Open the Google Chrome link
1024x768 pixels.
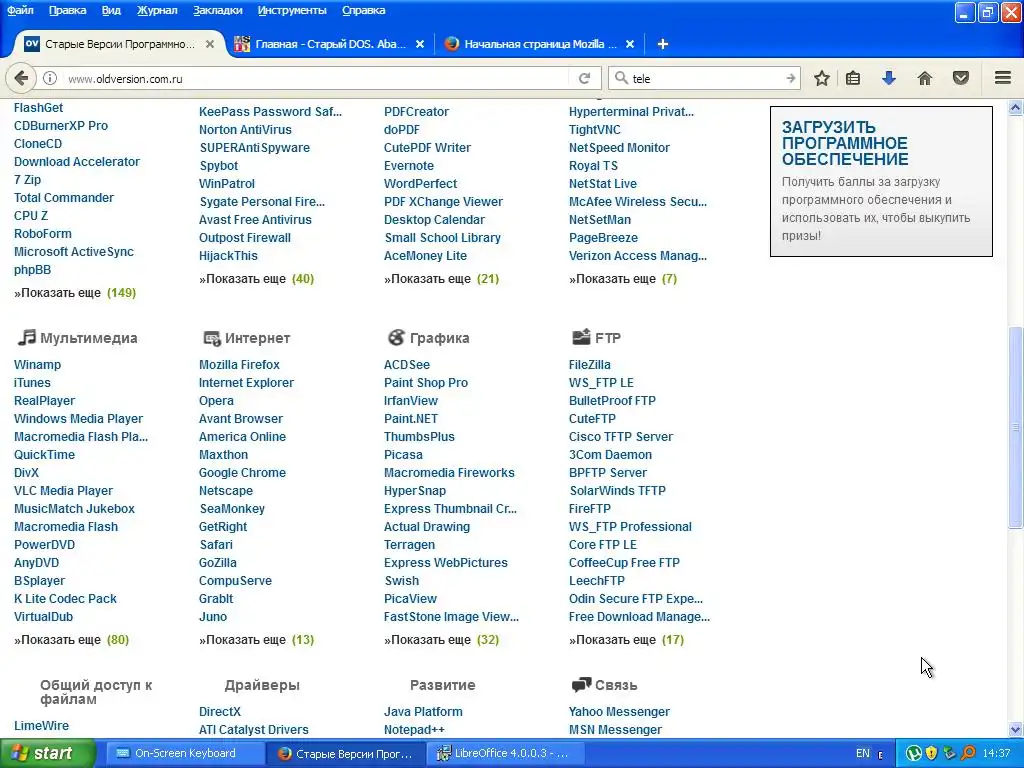click(242, 473)
